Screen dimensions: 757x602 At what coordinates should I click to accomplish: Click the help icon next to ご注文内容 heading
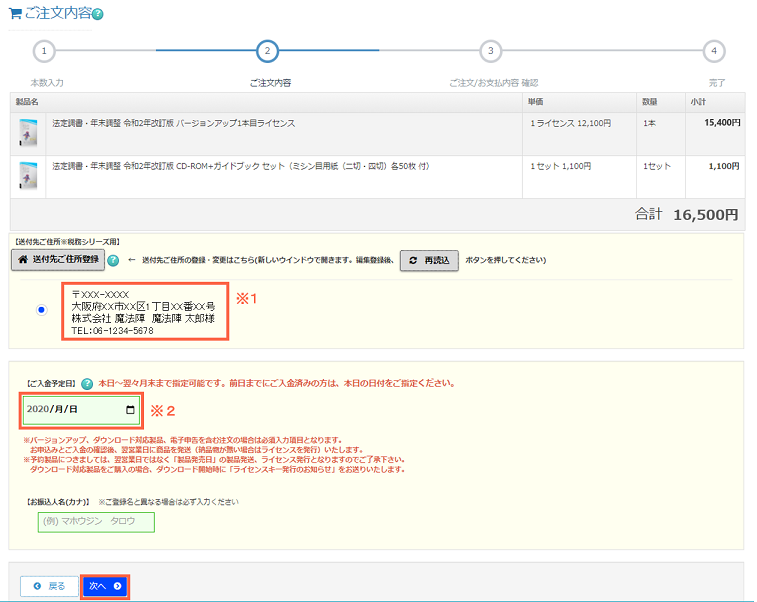click(97, 15)
